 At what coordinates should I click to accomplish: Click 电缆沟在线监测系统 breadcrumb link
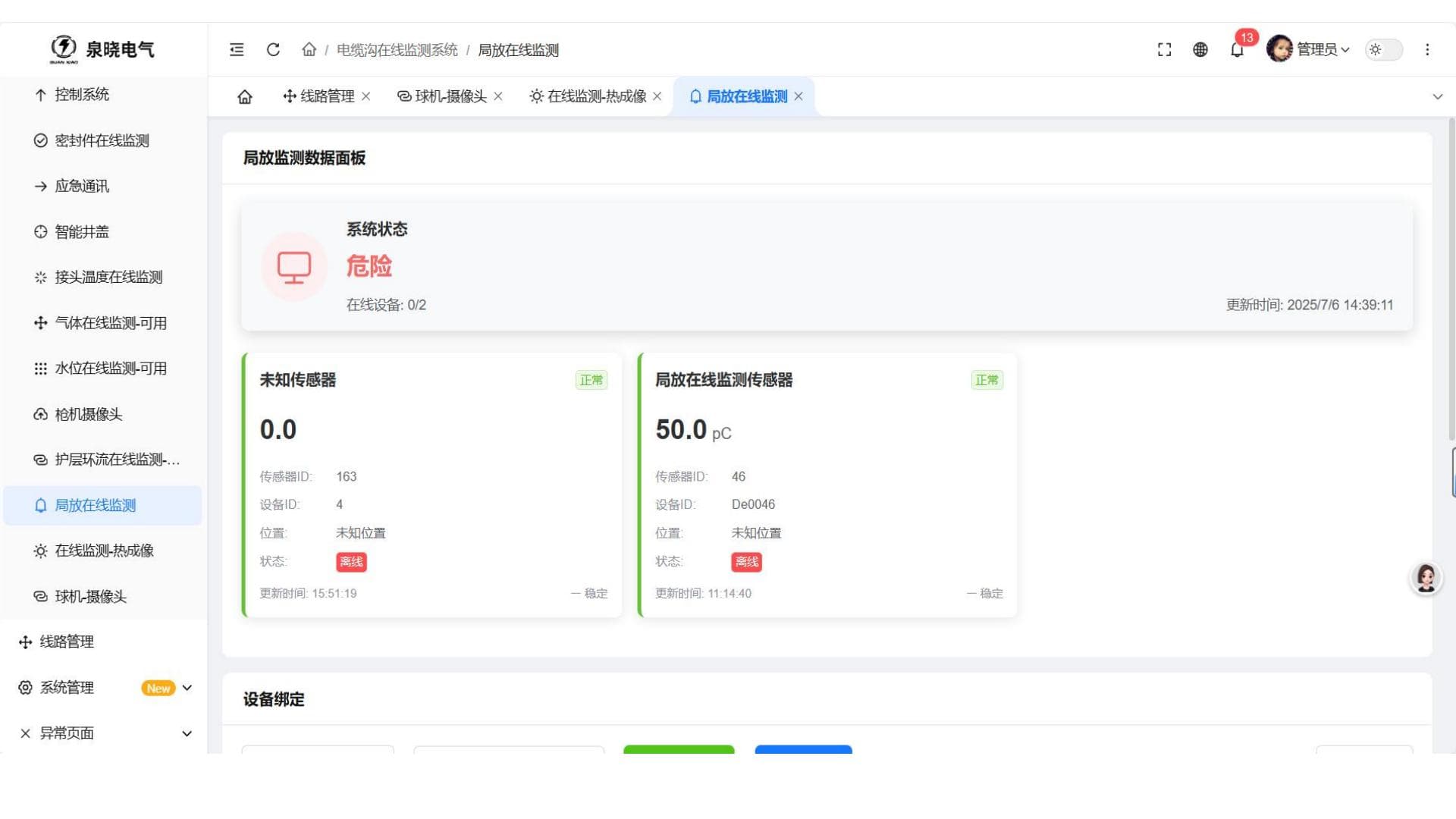click(x=397, y=50)
